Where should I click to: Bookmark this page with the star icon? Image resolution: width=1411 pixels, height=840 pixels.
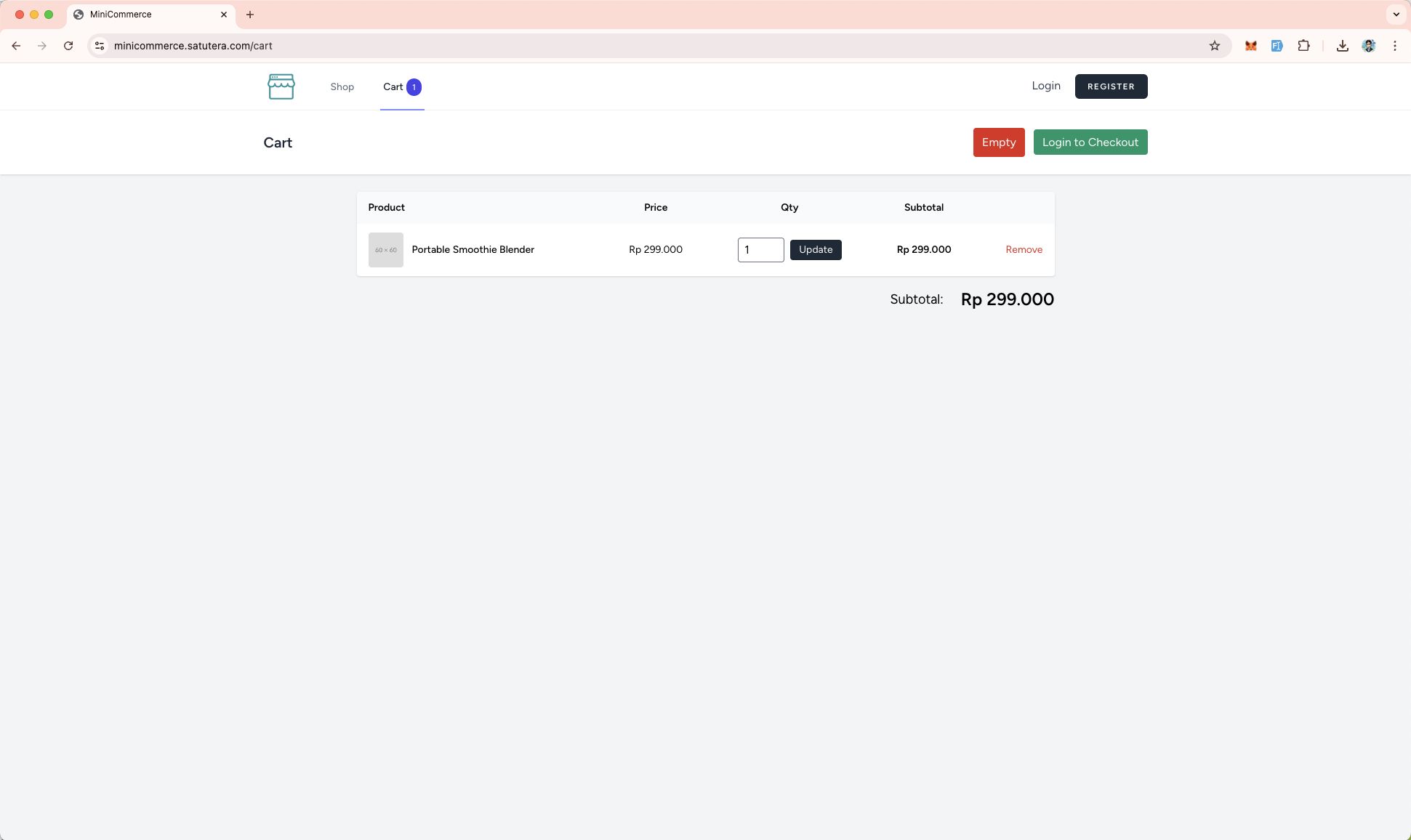click(1214, 46)
